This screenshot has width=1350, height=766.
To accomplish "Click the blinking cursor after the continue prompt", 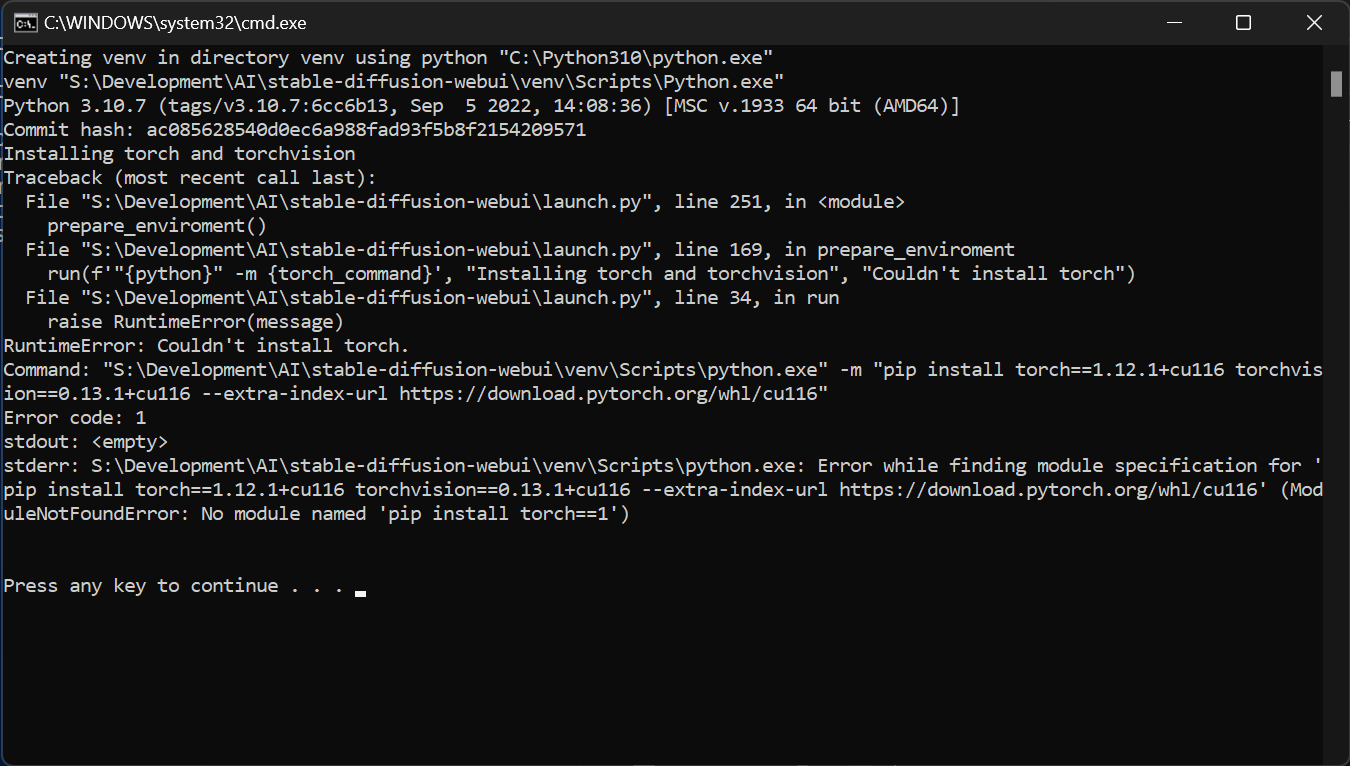I will pos(360,591).
